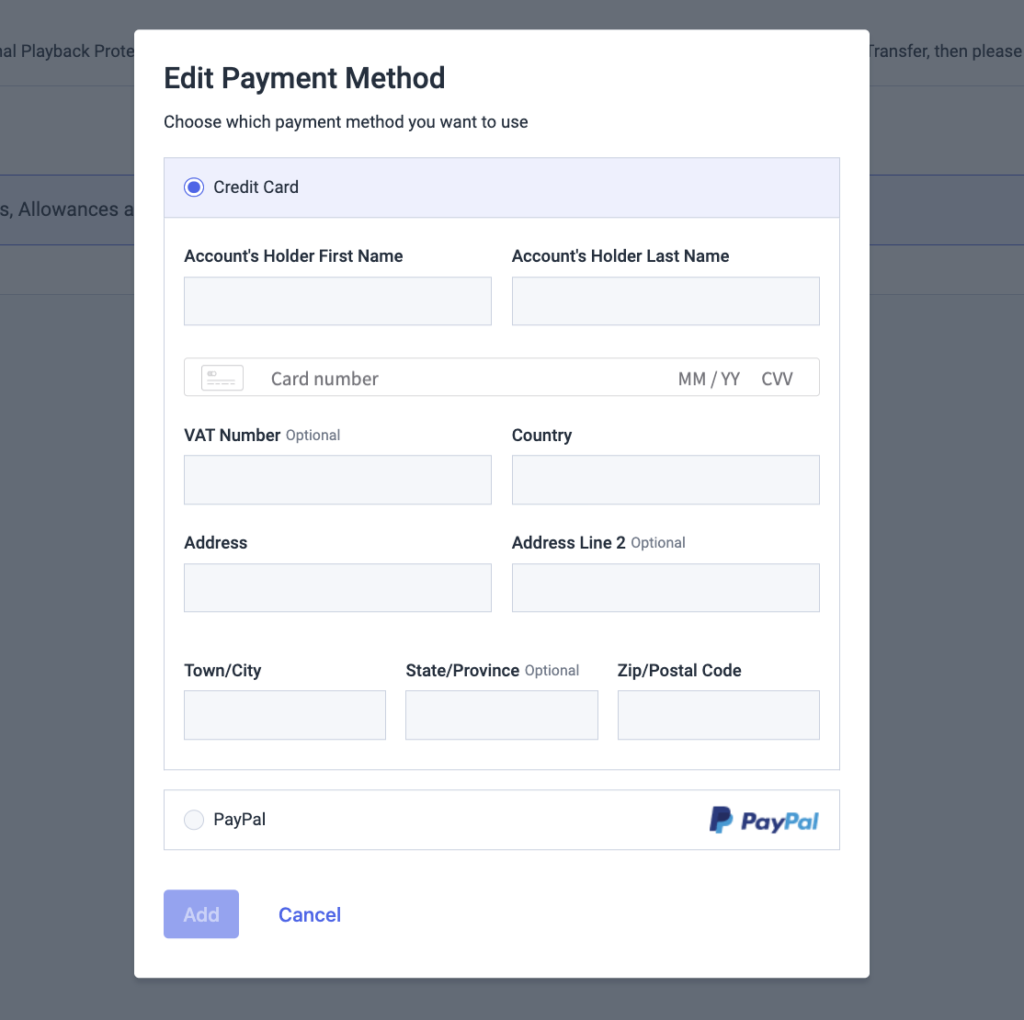This screenshot has width=1024, height=1020.
Task: Click the Town/City field
Action: click(x=284, y=714)
